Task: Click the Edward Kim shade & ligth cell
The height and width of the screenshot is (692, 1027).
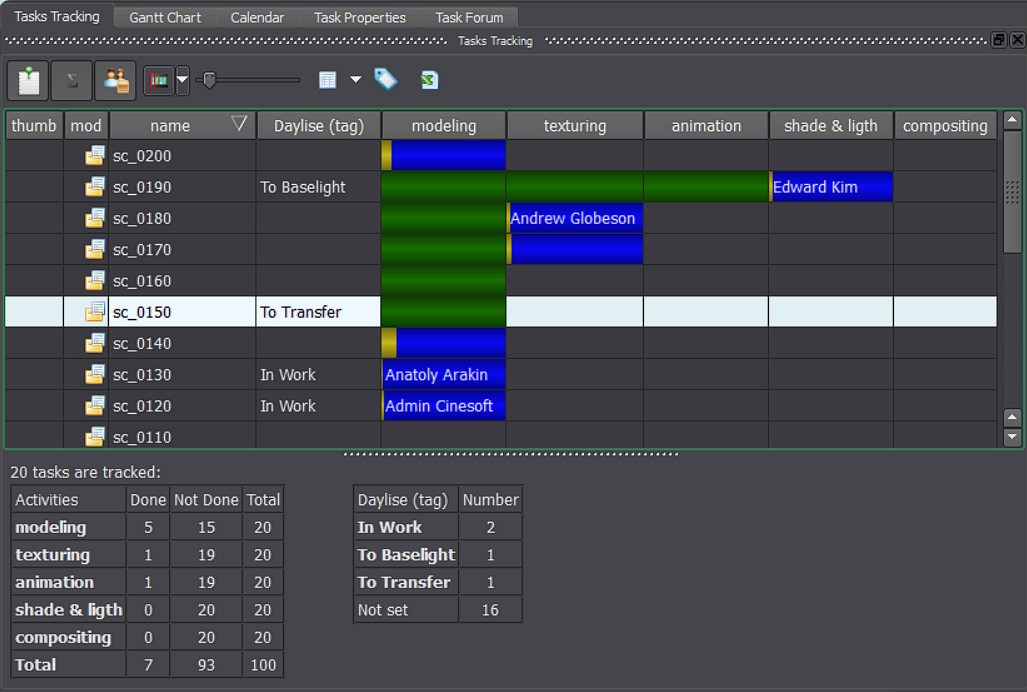Action: click(831, 187)
